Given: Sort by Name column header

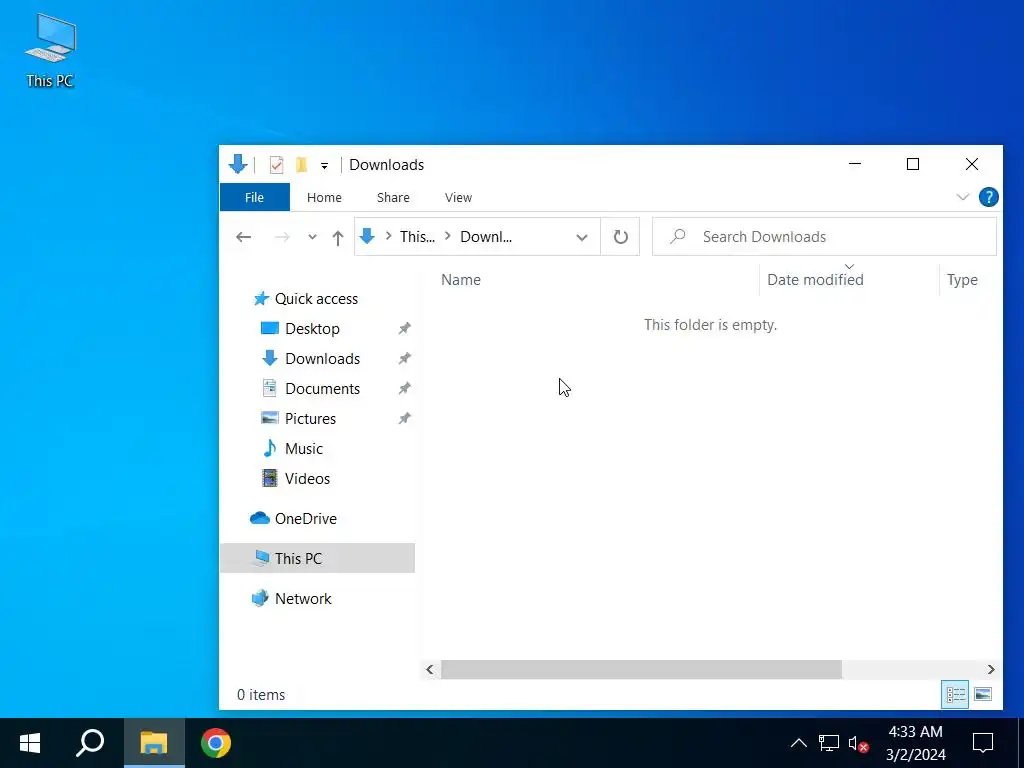Looking at the screenshot, I should click(460, 280).
